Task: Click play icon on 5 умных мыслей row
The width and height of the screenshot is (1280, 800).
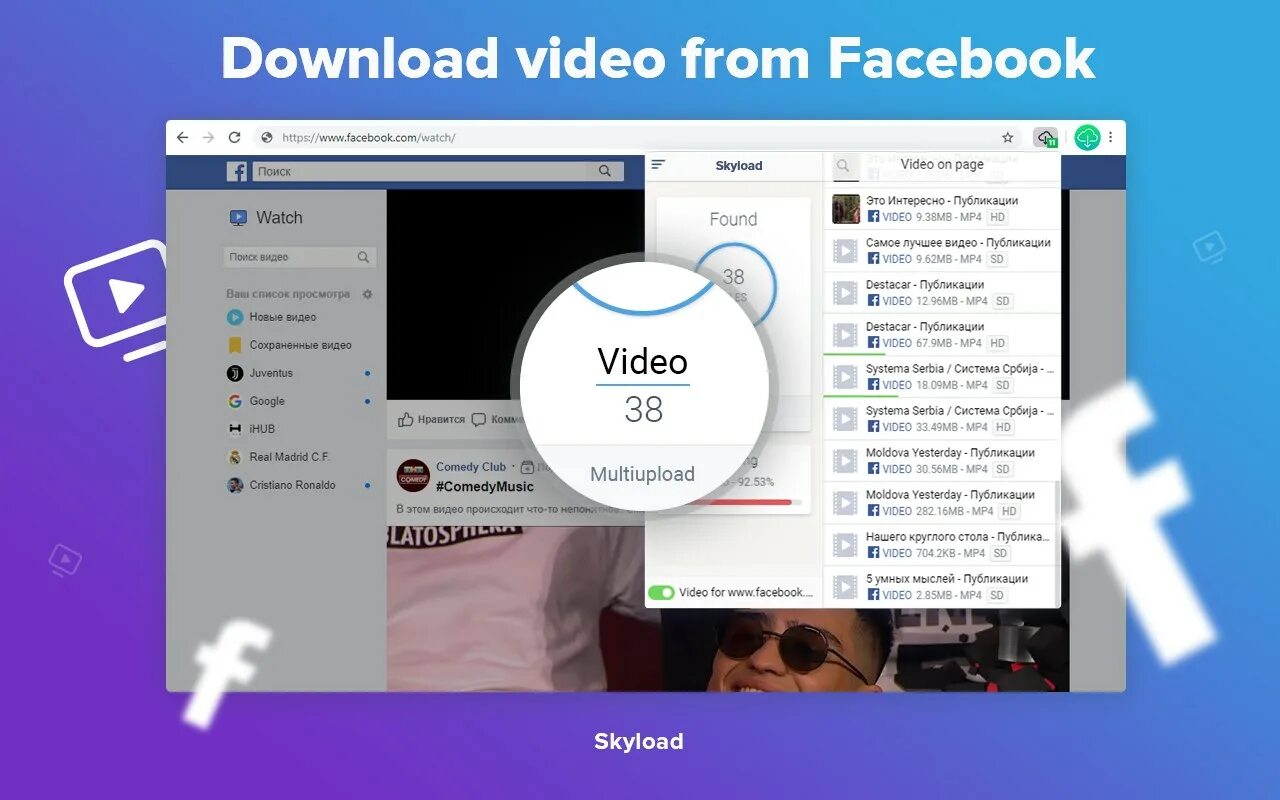Action: [x=846, y=587]
